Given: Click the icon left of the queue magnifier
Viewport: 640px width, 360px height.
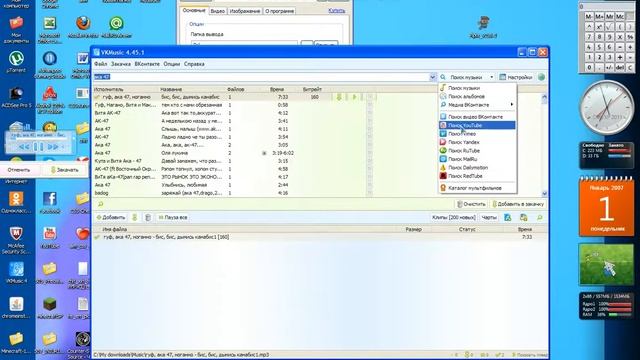Looking at the screenshot, I should [x=524, y=218].
